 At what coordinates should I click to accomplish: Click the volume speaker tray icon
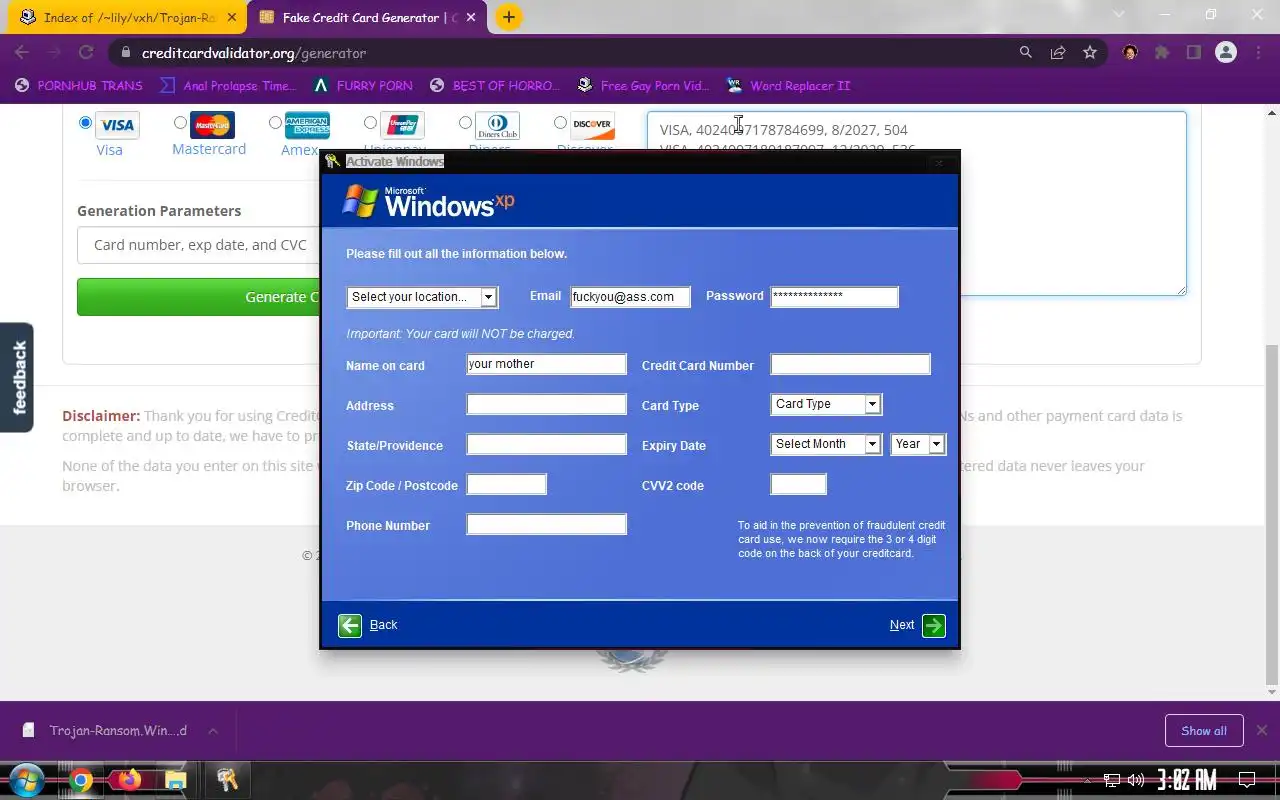click(1136, 780)
